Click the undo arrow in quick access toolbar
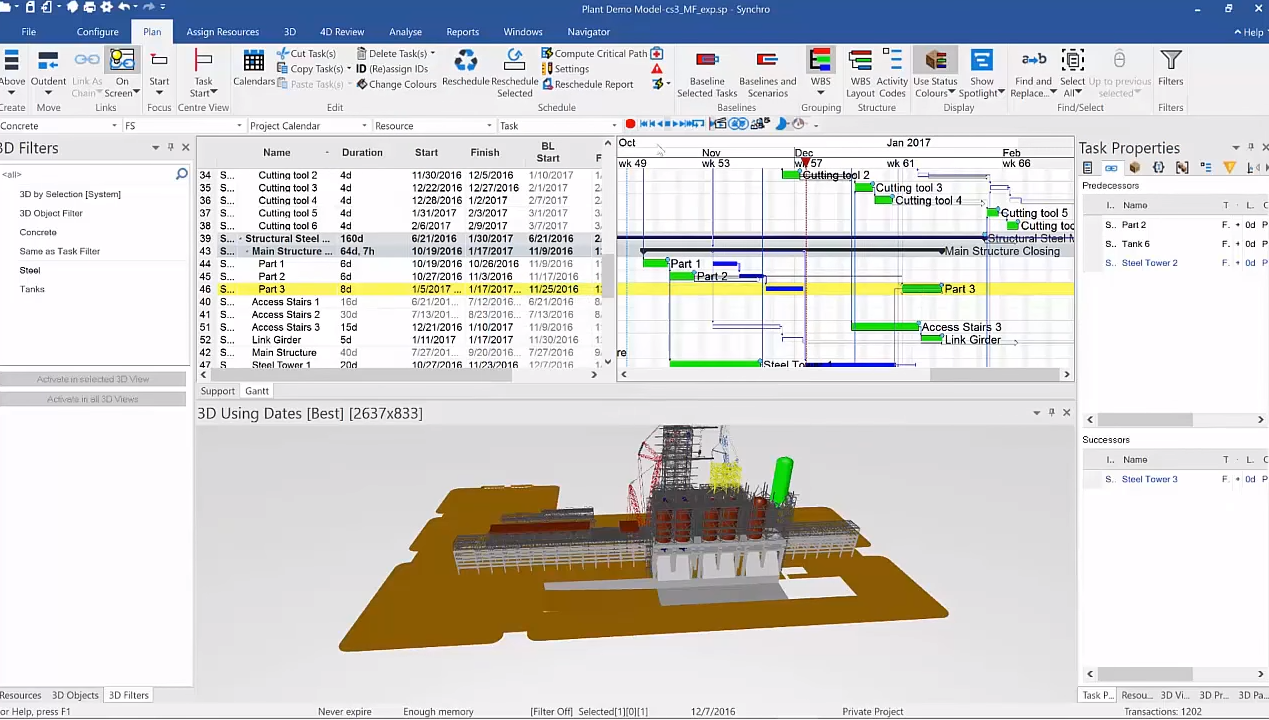 tap(125, 8)
